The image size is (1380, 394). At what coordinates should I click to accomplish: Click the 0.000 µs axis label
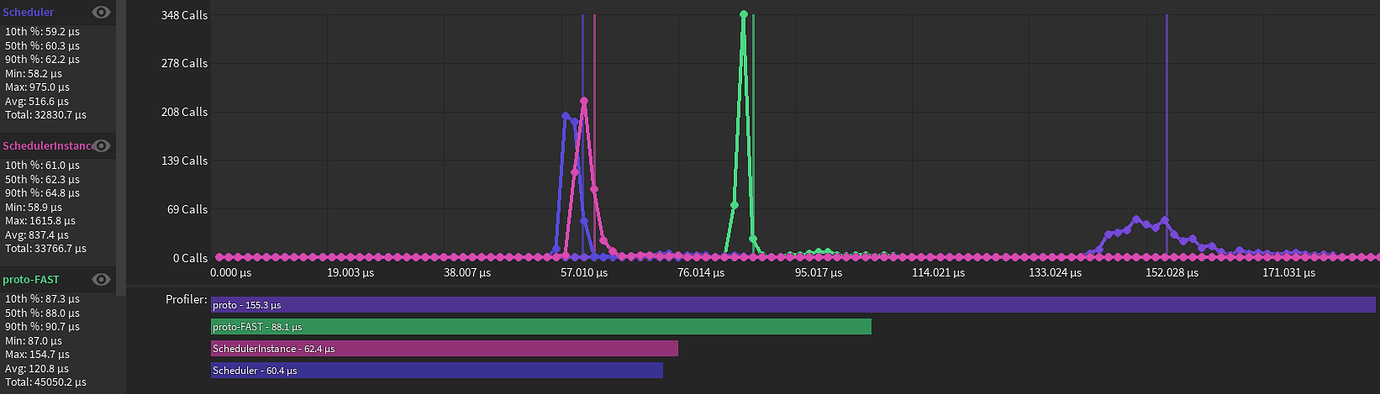pos(234,272)
